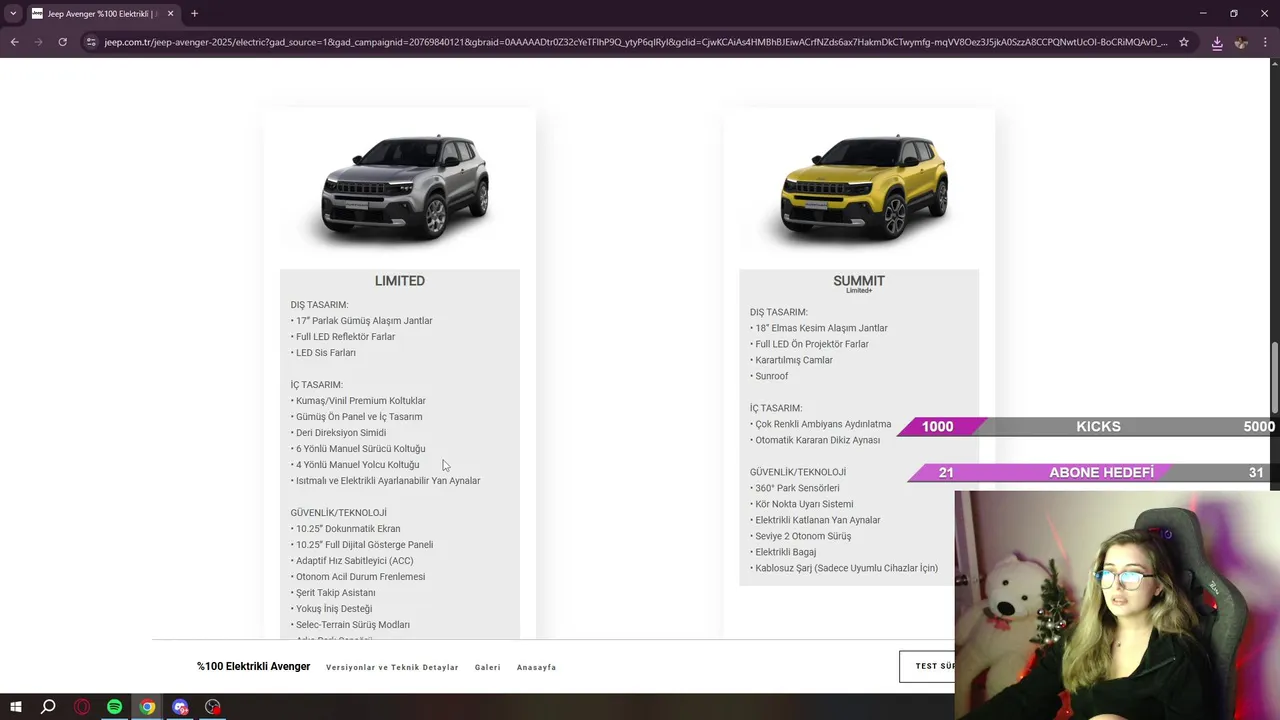Click the SUMMIT trim heading

pyautogui.click(x=859, y=281)
